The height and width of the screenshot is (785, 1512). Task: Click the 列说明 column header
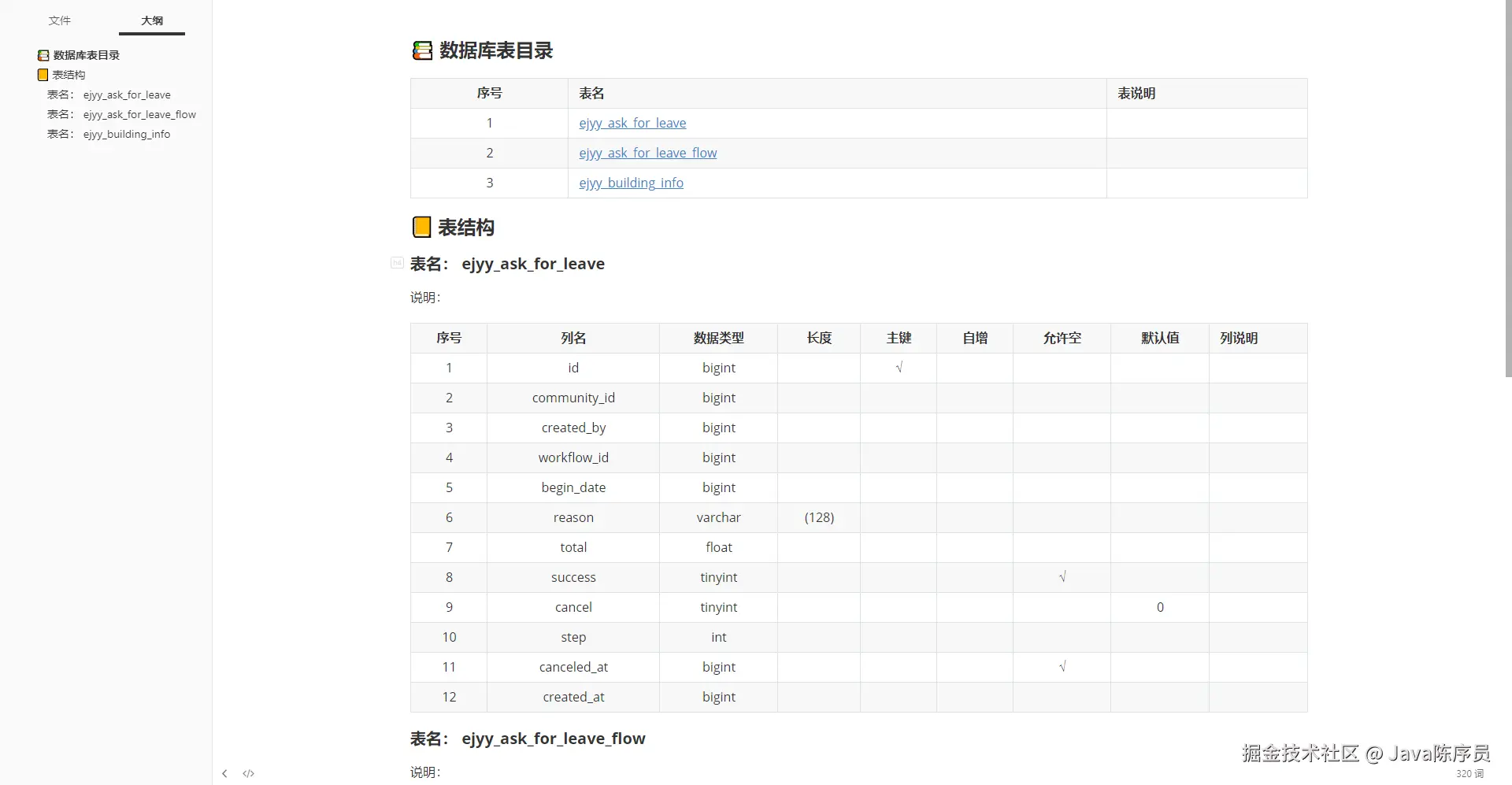[x=1258, y=339]
